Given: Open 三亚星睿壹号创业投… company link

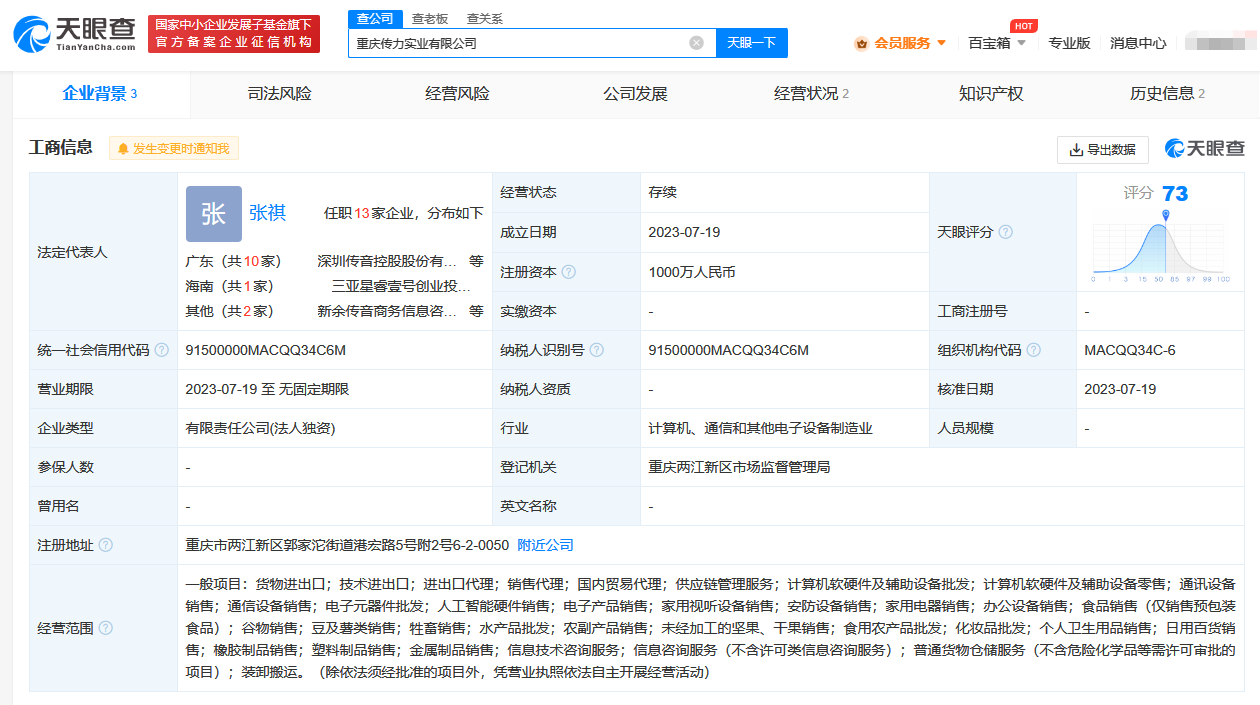Looking at the screenshot, I should [x=400, y=286].
